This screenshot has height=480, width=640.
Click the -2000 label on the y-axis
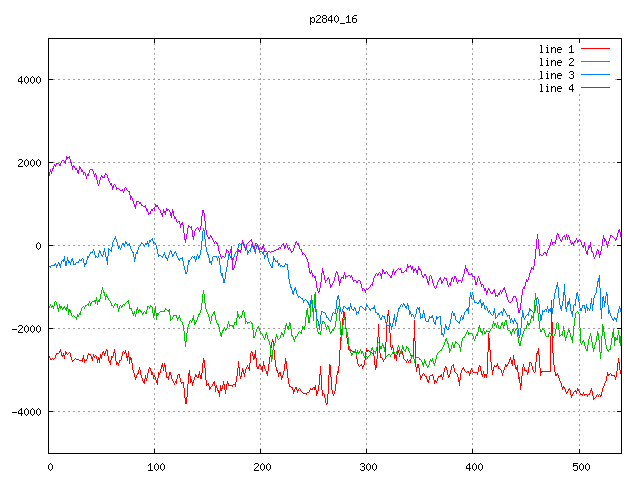(24, 329)
